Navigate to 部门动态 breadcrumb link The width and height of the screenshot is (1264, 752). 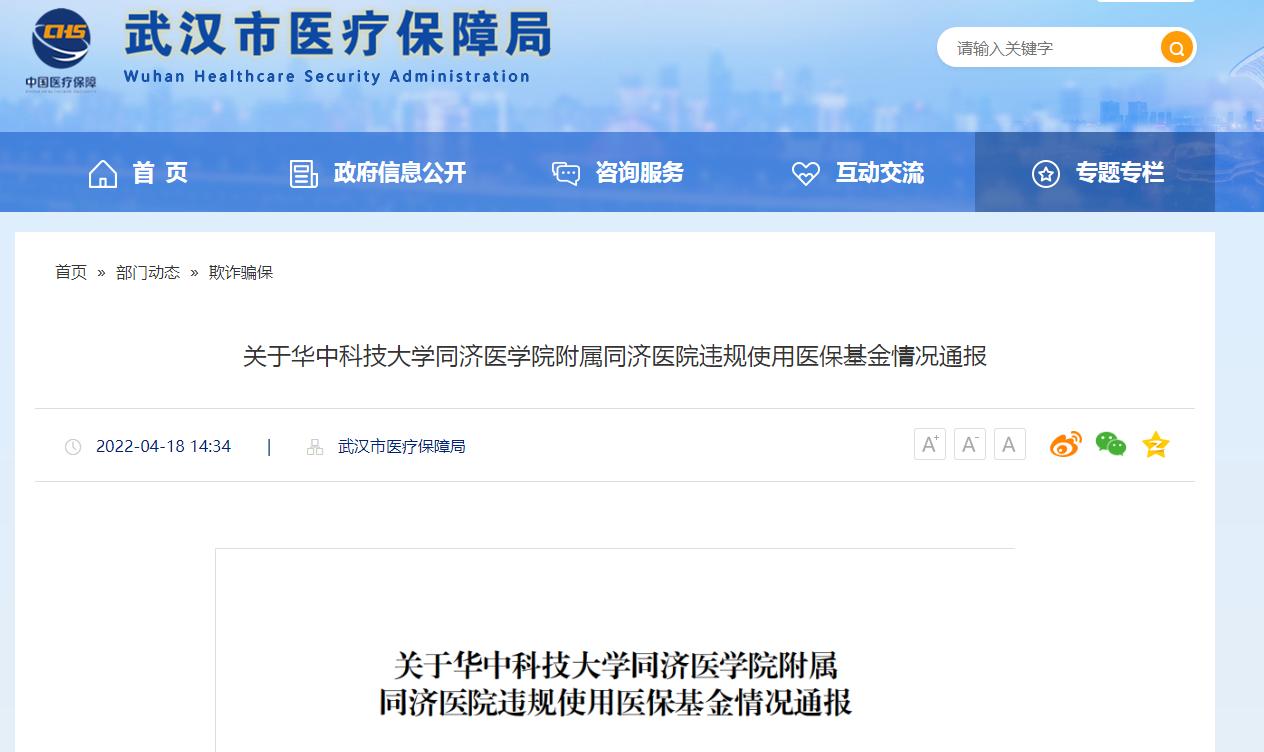point(148,272)
